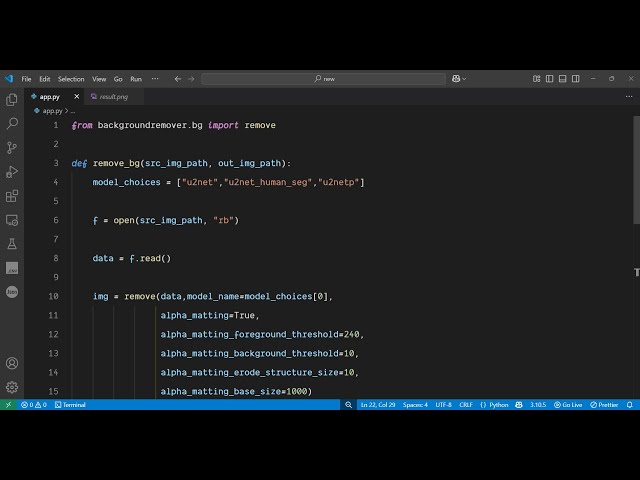Click app.py in the breadcrumb
The width and height of the screenshot is (640, 480).
point(52,111)
